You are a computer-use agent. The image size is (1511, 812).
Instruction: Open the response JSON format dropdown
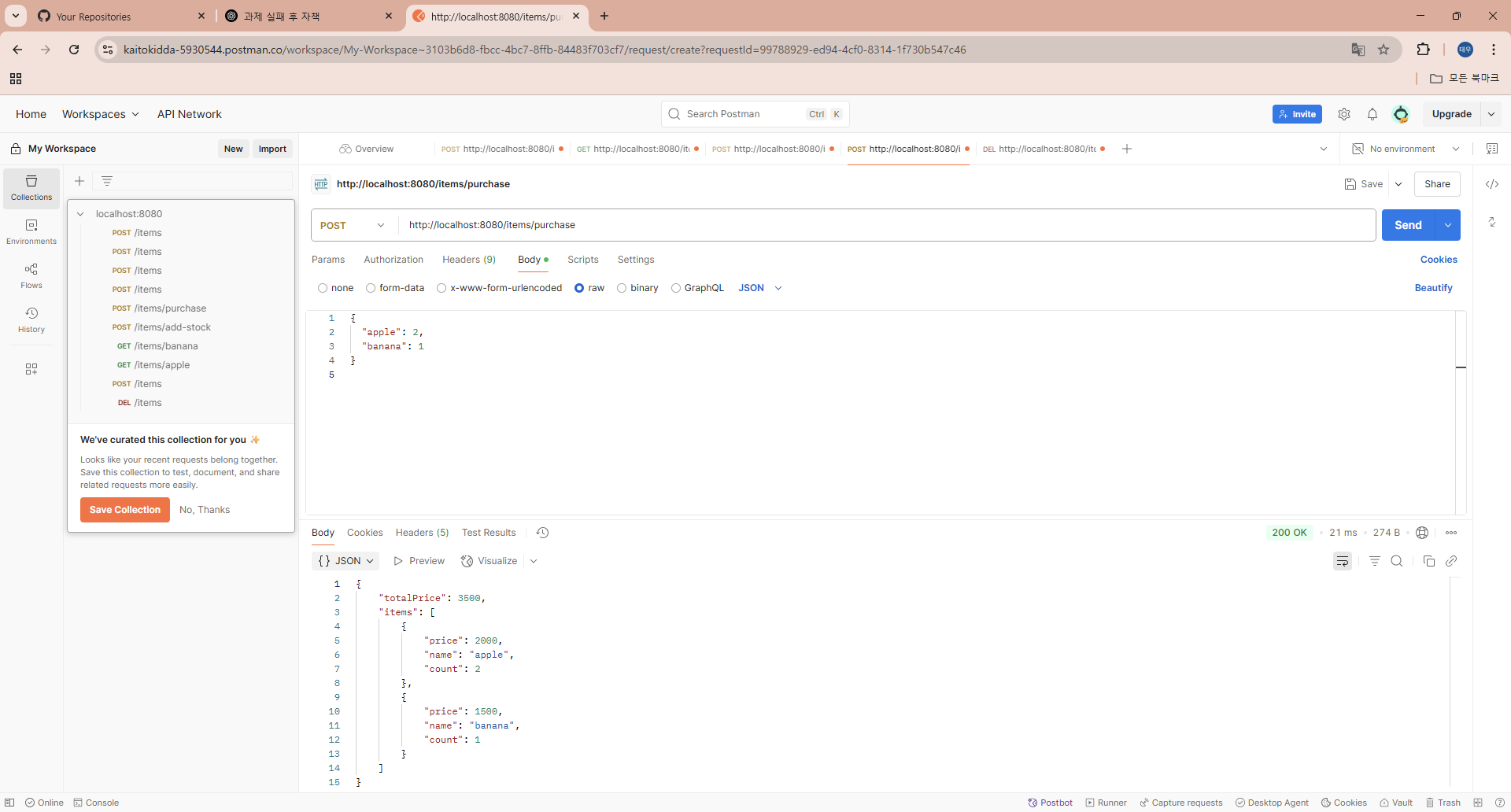[x=345, y=561]
